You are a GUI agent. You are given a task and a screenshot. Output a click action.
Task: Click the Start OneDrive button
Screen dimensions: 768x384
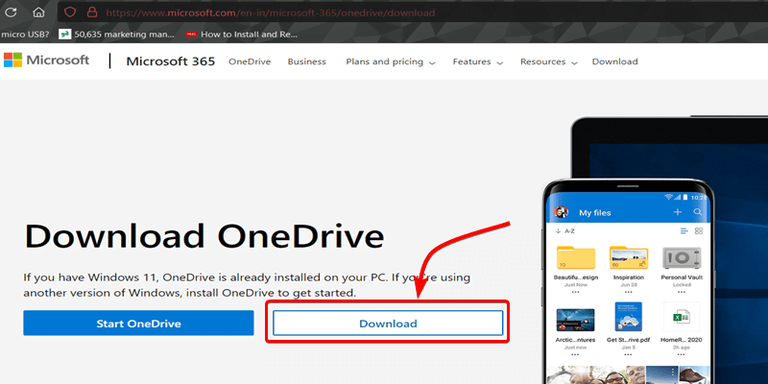pyautogui.click(x=139, y=323)
